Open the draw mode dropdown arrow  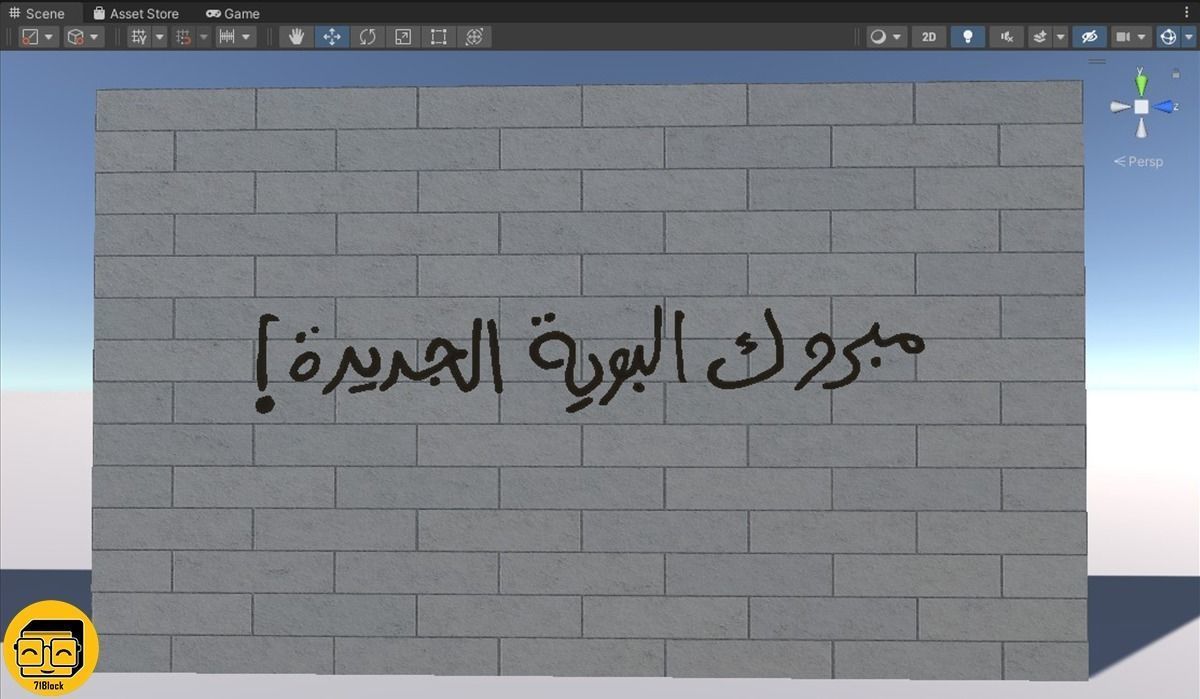click(x=897, y=37)
